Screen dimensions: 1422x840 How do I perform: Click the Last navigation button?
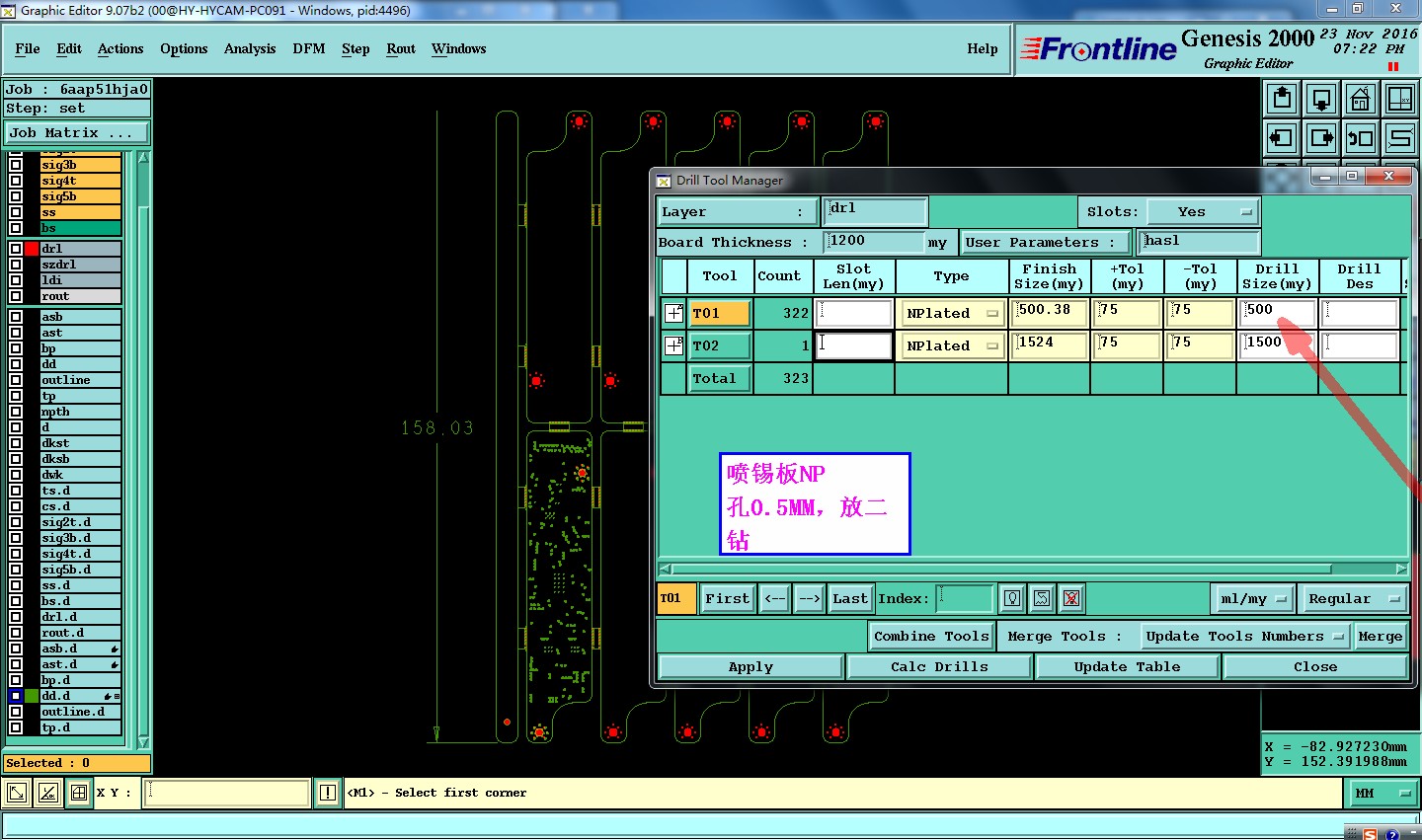(850, 598)
